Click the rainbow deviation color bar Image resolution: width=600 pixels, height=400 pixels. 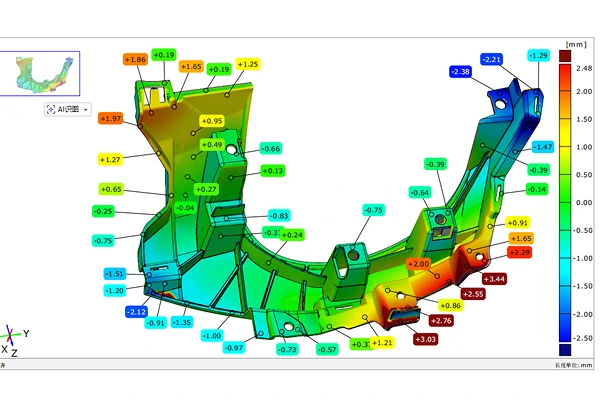pos(565,203)
